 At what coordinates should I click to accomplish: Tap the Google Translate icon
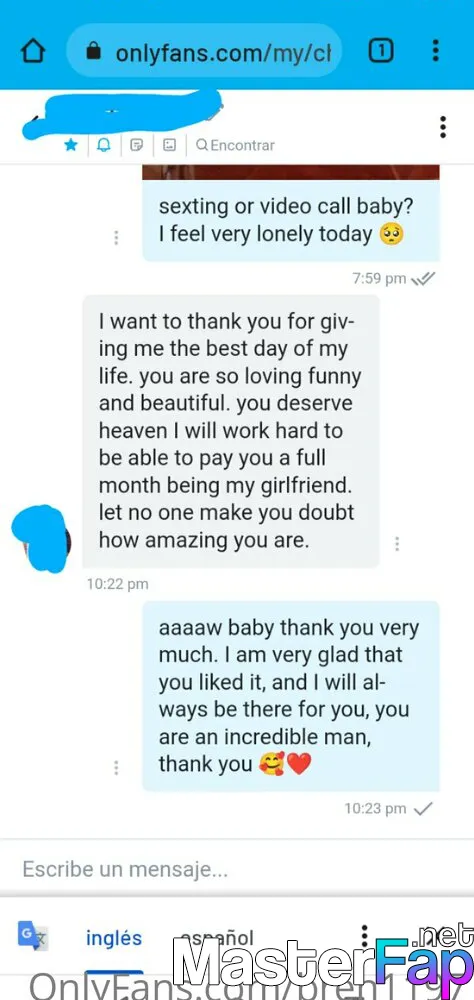pos(33,936)
